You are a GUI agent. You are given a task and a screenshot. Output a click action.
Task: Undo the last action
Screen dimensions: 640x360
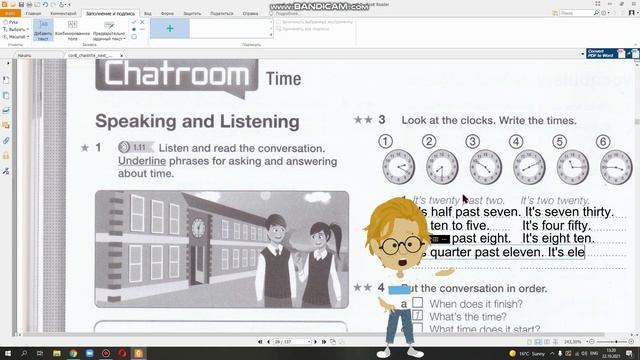coord(45,4)
